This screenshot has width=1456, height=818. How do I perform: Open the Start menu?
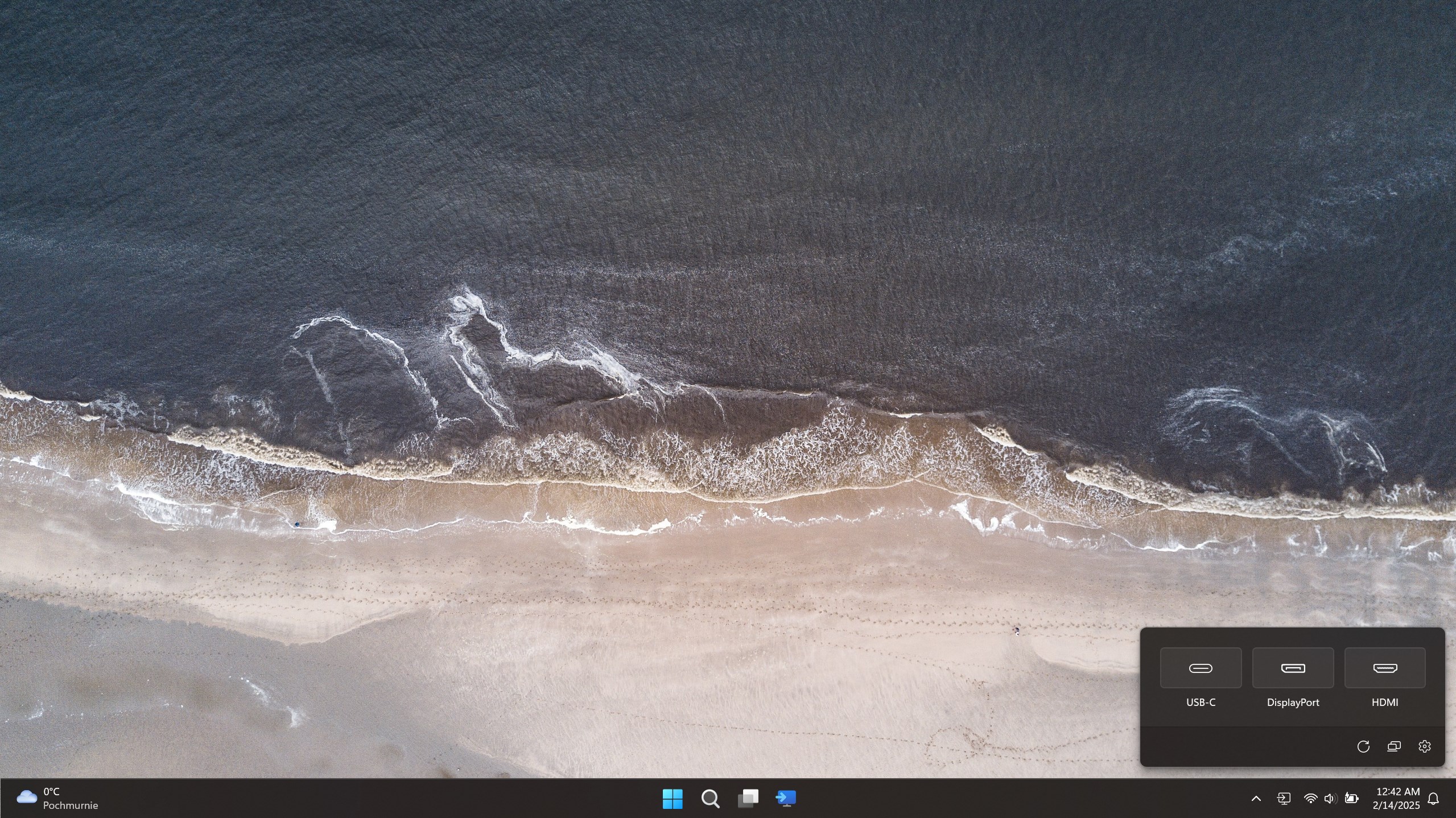coord(673,798)
